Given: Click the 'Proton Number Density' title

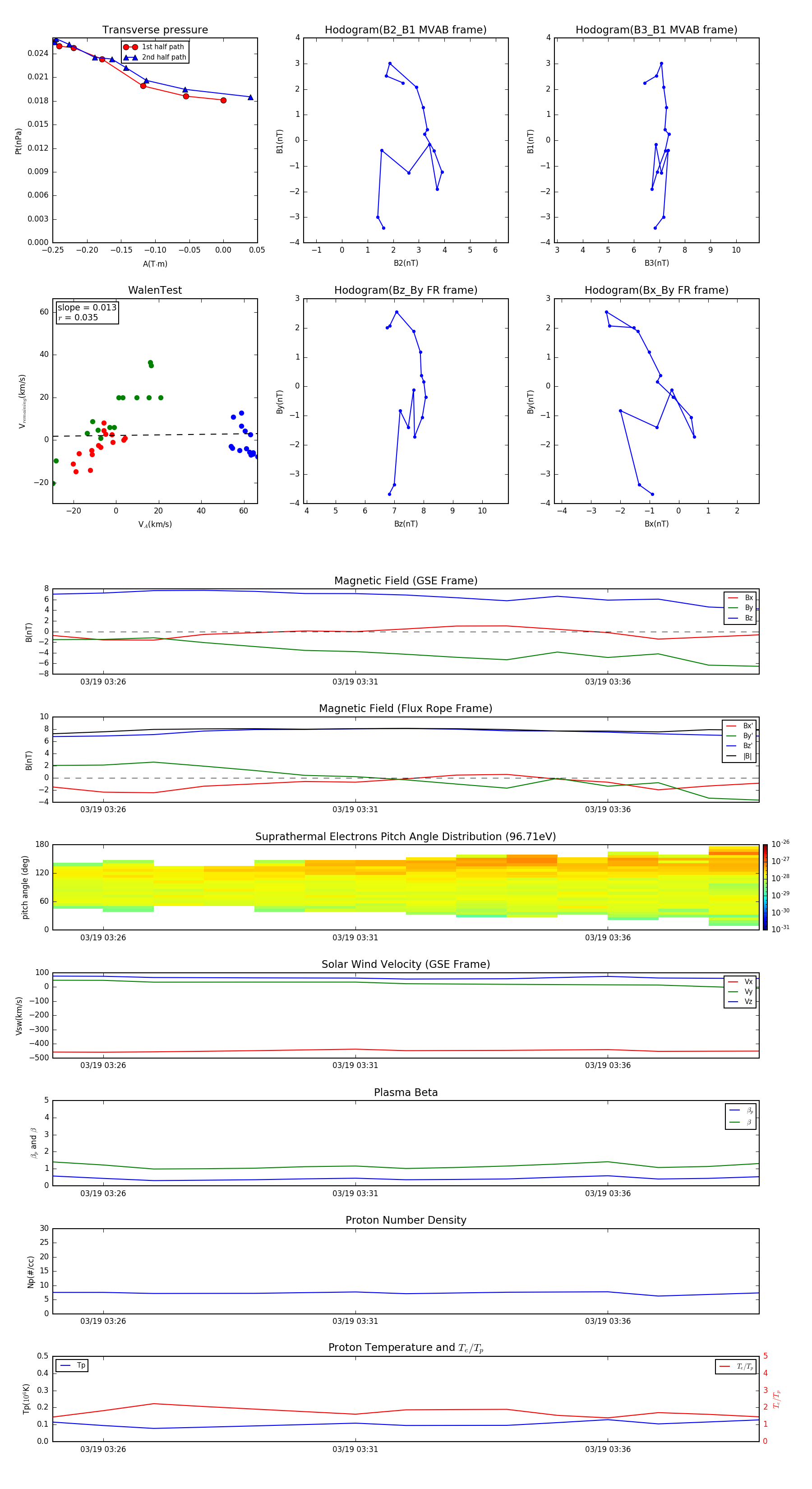Looking at the screenshot, I should 406,1220.
